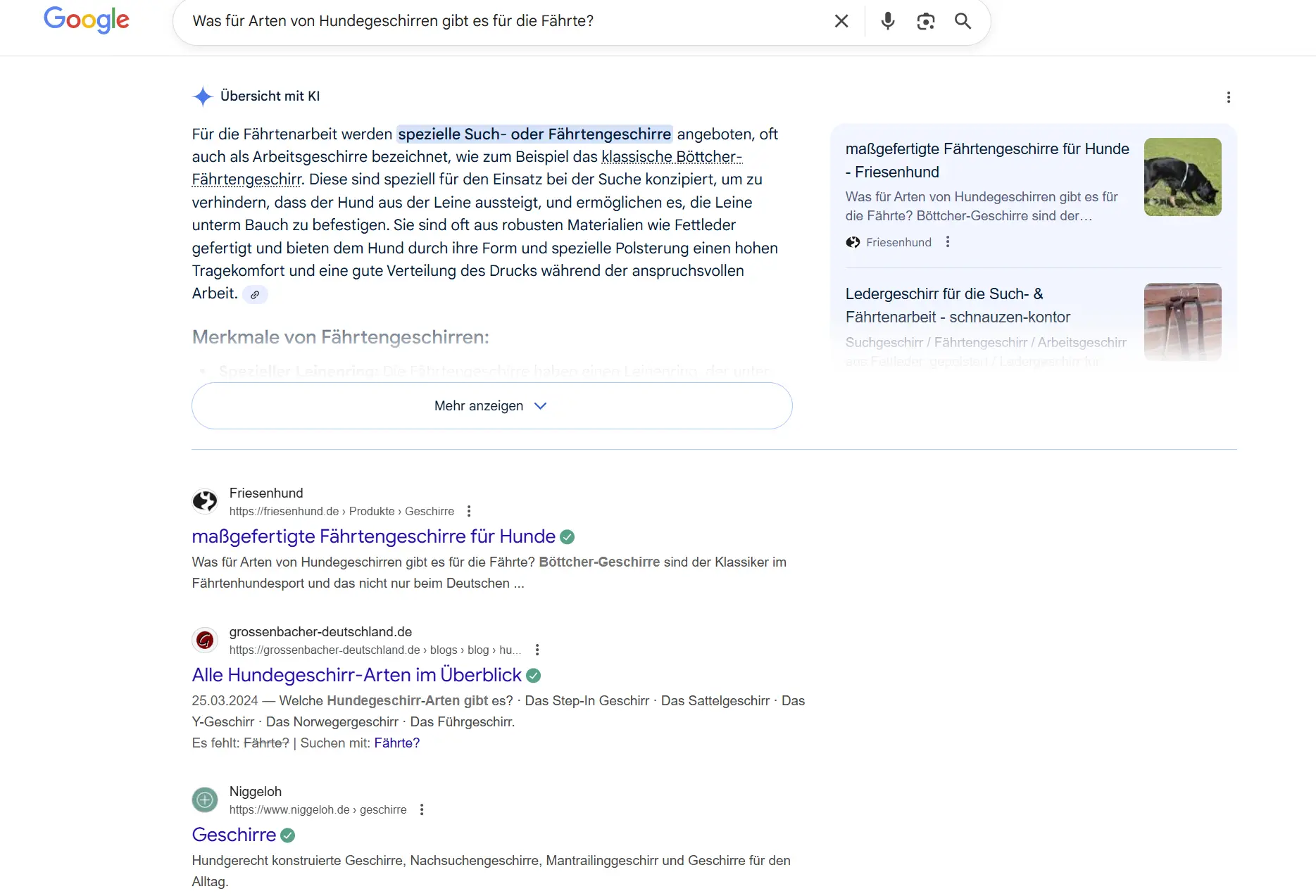Click into the Google search input field
Screen dimensions: 1316x896
[493, 21]
